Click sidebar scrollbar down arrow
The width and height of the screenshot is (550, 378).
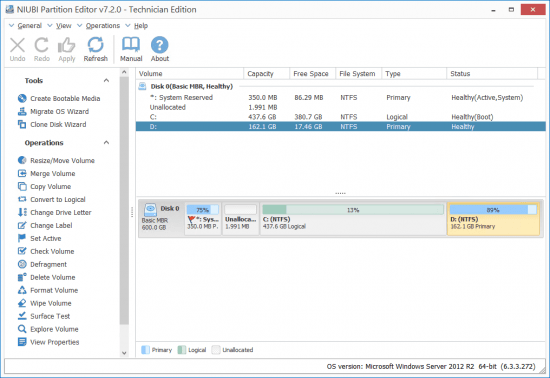click(124, 353)
